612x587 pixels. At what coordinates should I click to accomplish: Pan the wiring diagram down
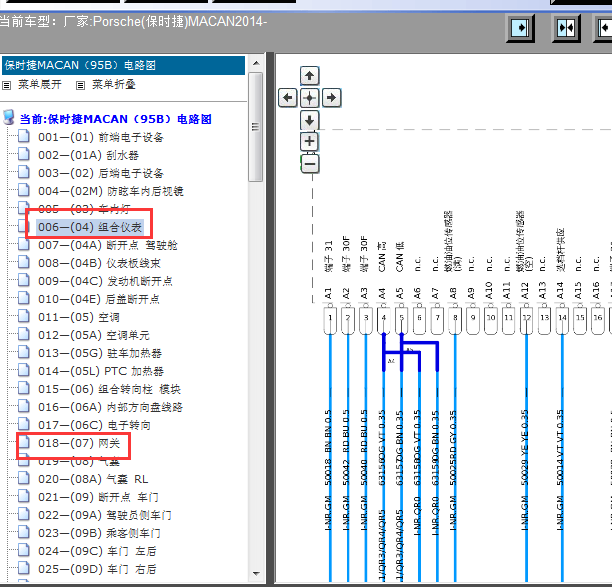pyautogui.click(x=310, y=120)
